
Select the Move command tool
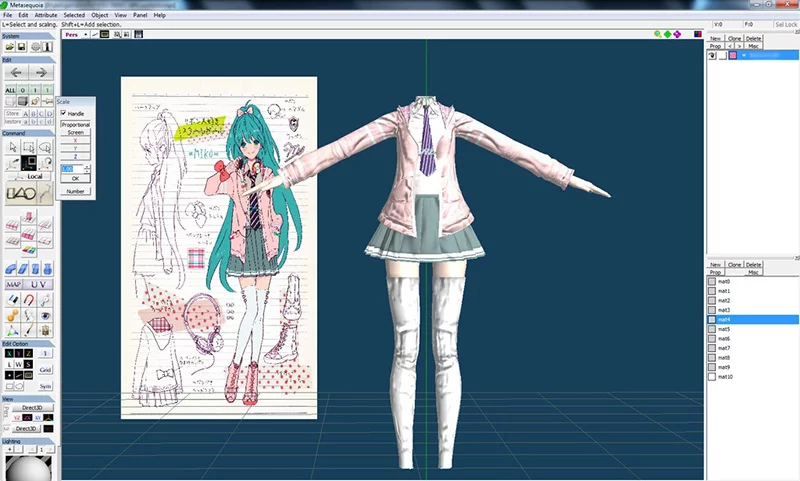click(13, 163)
